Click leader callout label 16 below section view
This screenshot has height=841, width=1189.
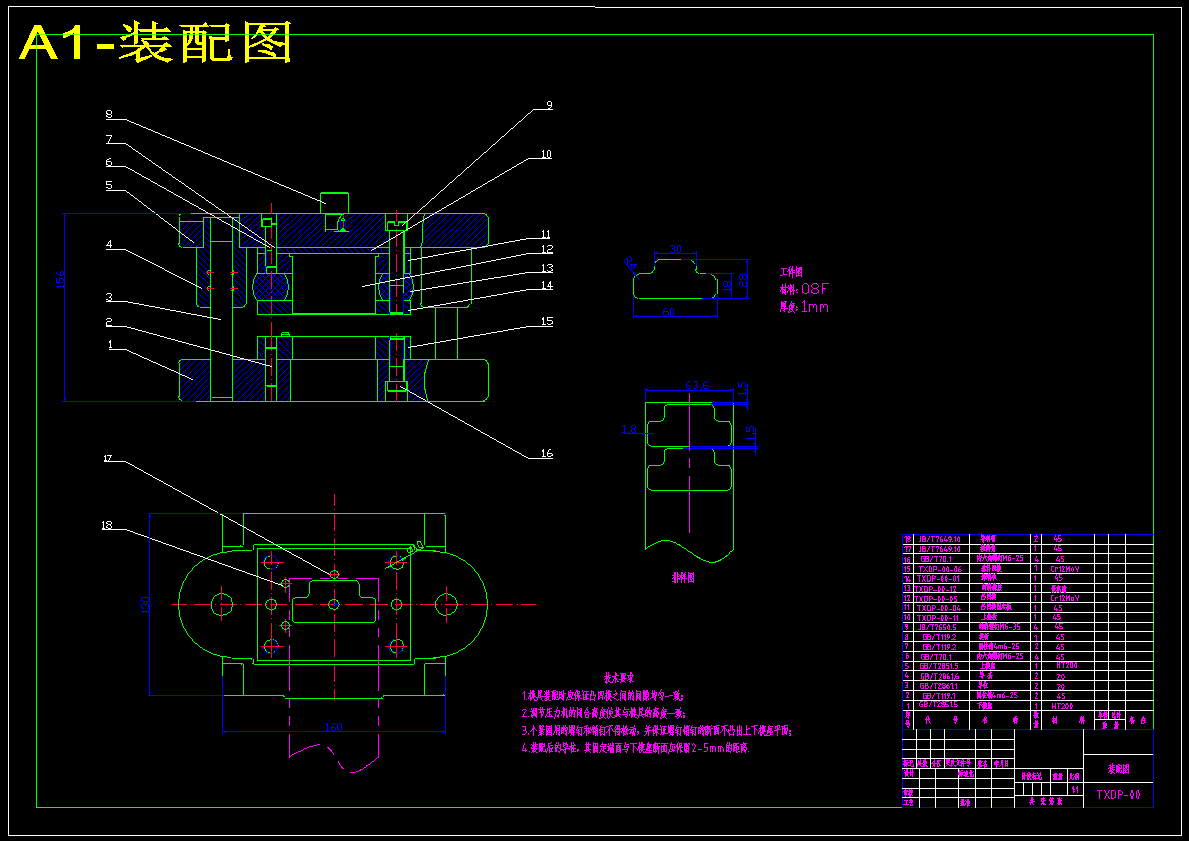[x=547, y=453]
